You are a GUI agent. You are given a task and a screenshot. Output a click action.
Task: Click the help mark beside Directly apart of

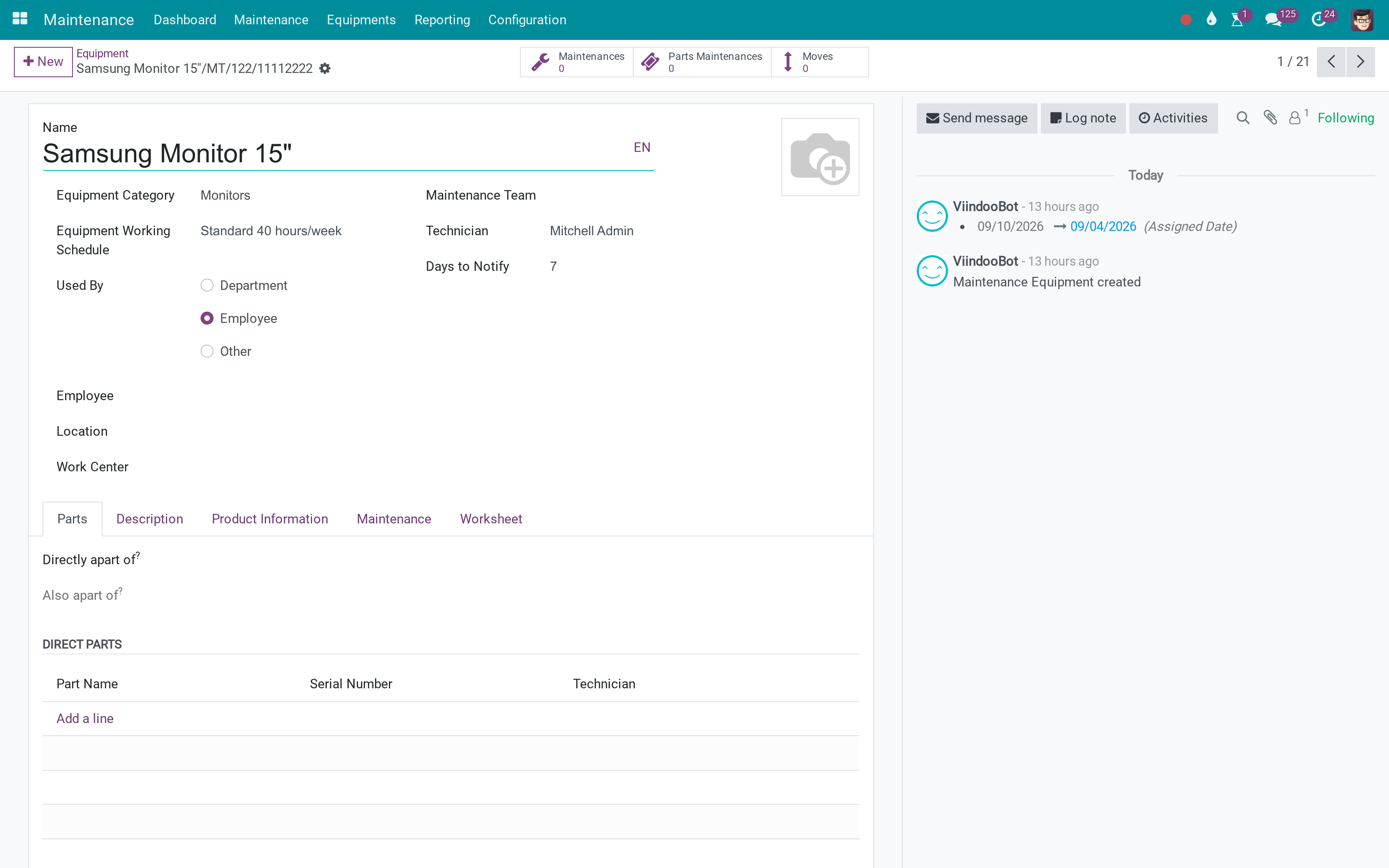(138, 555)
